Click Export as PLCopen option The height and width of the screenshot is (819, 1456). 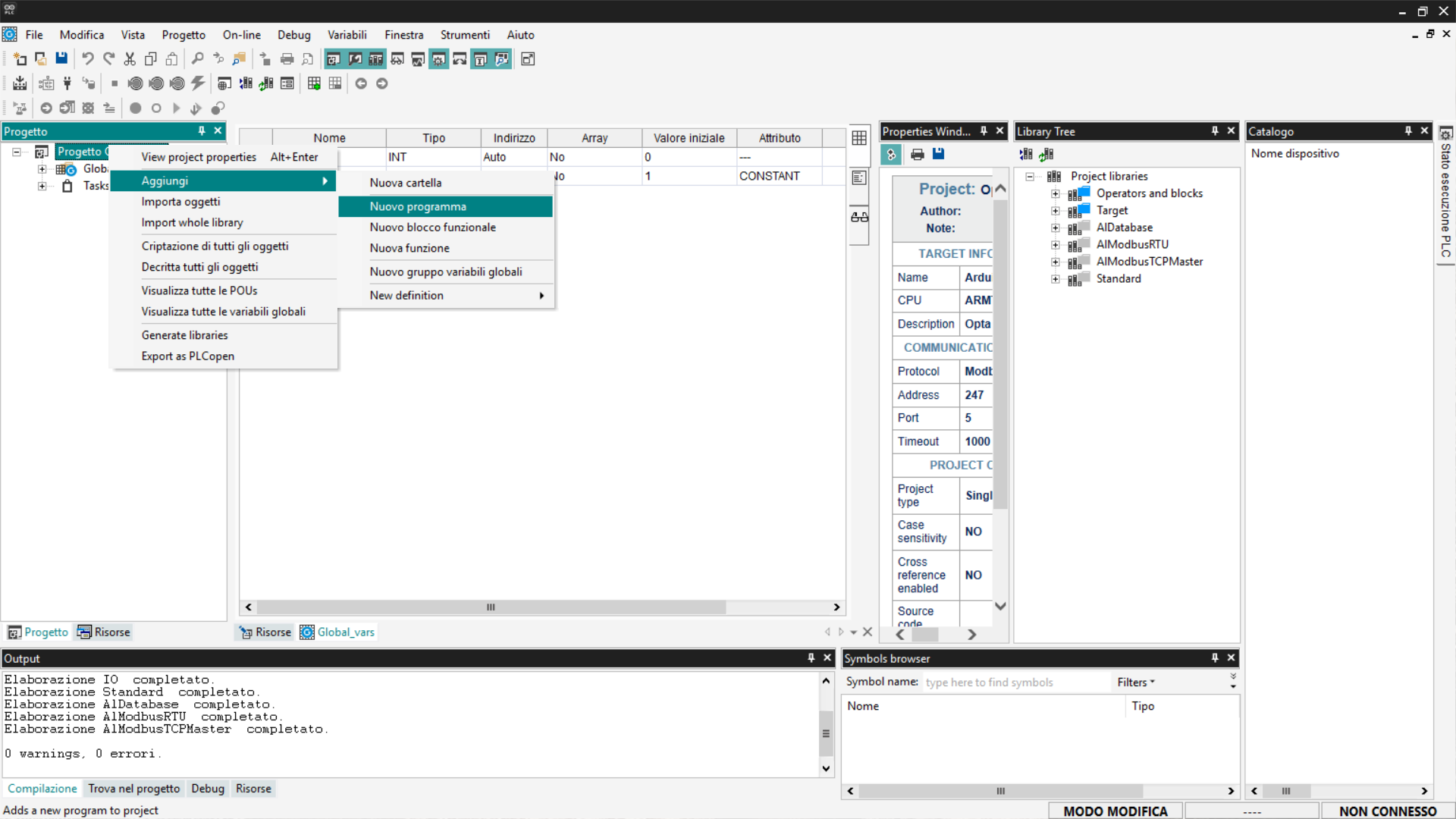click(x=187, y=356)
